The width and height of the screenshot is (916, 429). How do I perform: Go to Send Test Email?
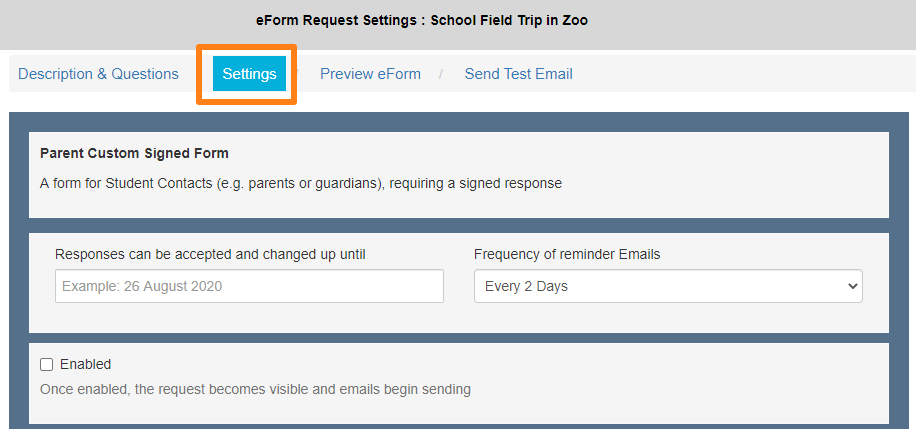click(x=518, y=74)
